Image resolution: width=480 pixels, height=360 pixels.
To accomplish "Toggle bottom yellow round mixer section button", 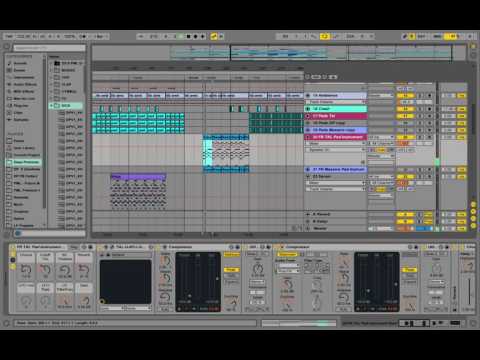I will (473, 226).
